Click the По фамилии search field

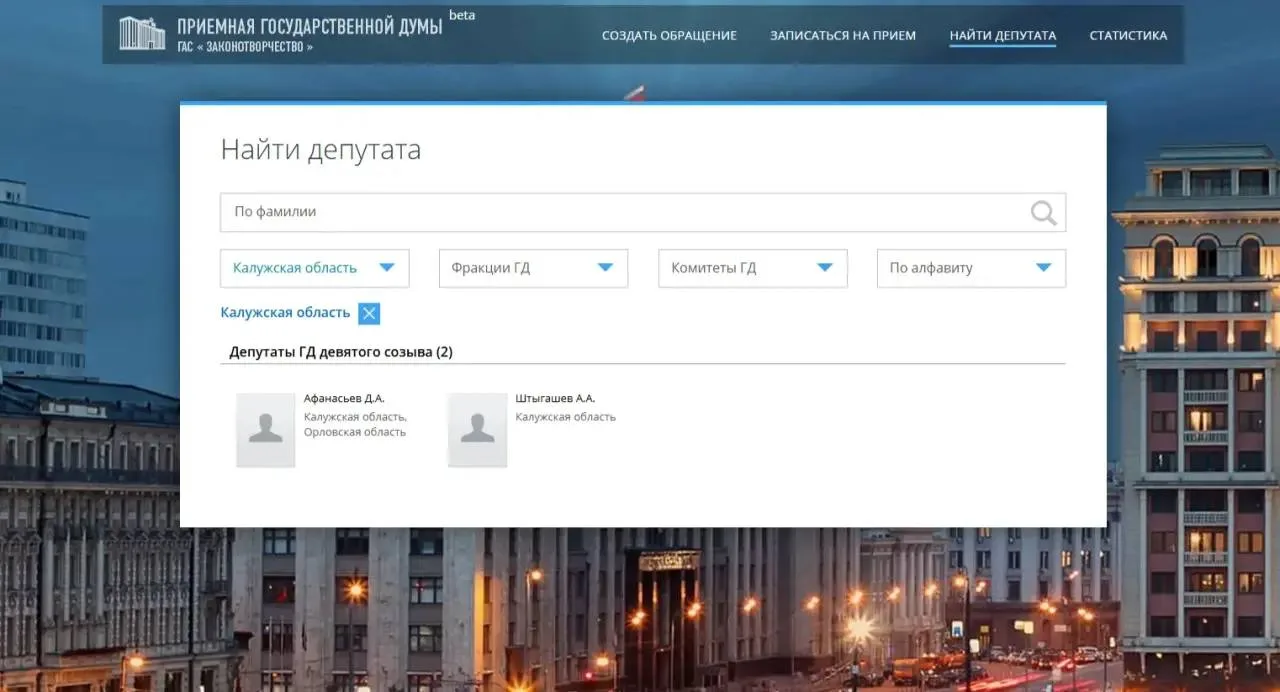click(643, 212)
